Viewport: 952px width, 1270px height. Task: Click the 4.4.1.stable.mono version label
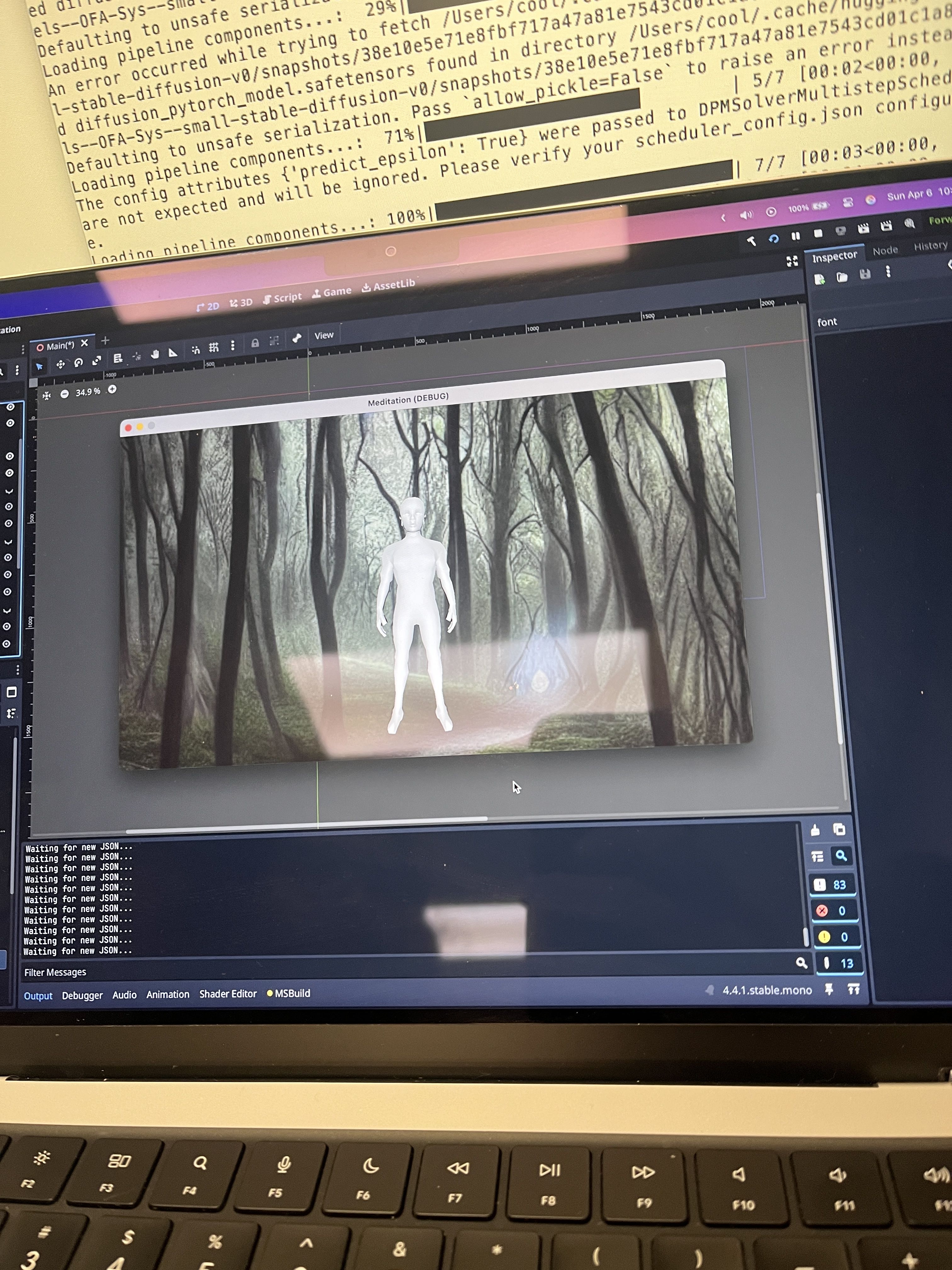click(767, 990)
